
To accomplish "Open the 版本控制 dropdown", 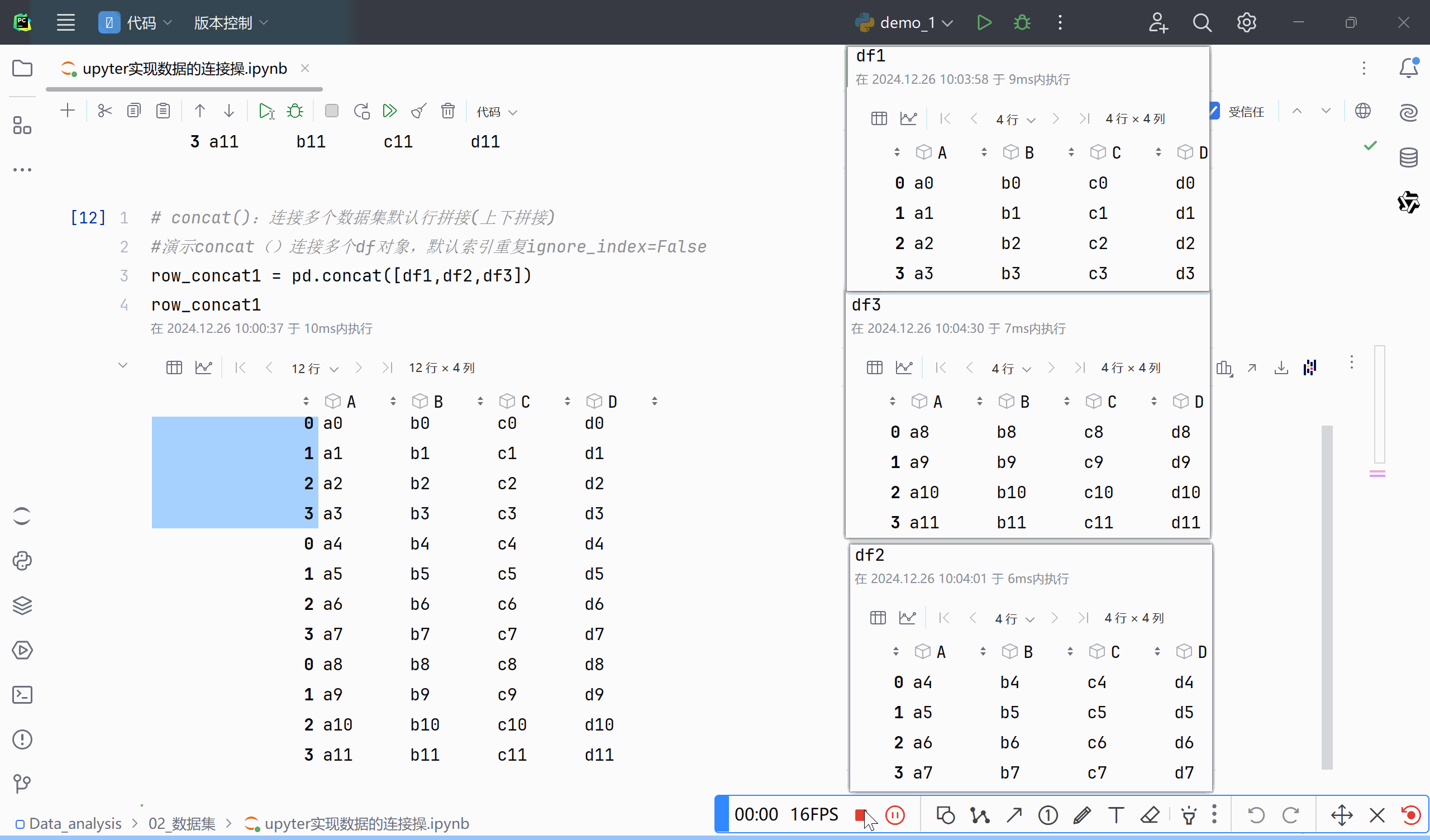I will pos(231,23).
